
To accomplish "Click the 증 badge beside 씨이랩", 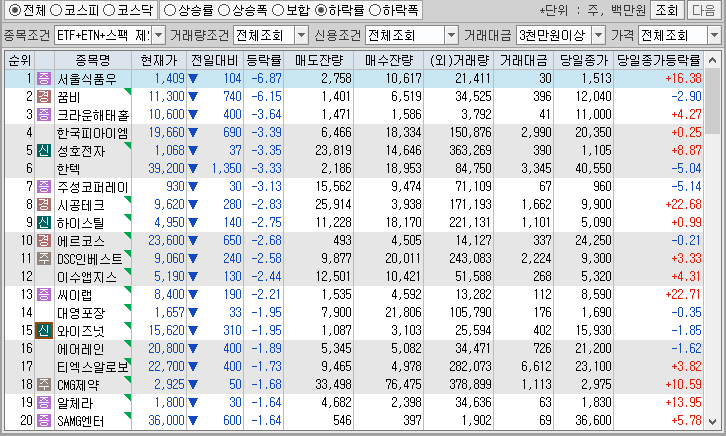I will [44, 294].
